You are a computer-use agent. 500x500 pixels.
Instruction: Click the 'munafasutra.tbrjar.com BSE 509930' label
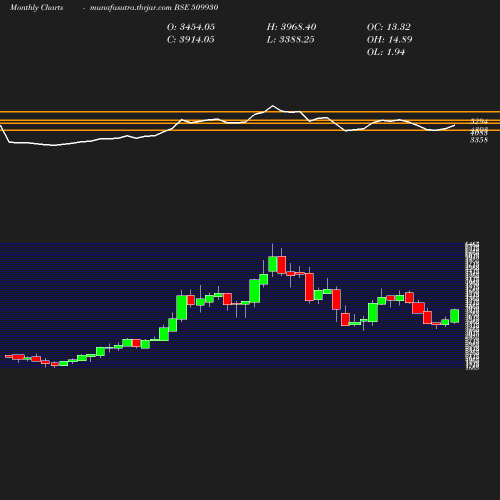click(x=154, y=7)
